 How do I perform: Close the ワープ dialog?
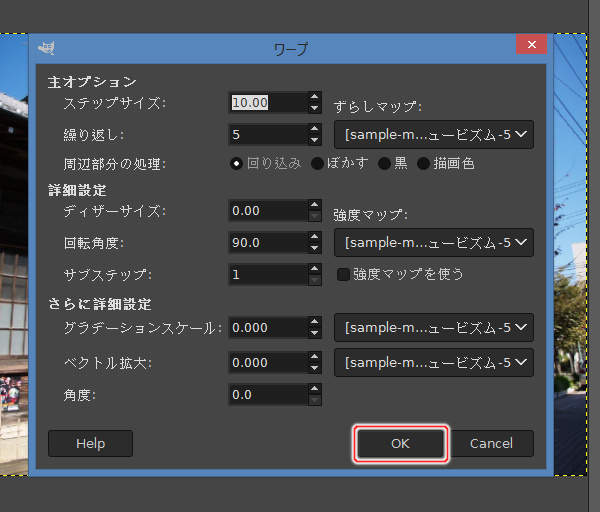coord(532,44)
